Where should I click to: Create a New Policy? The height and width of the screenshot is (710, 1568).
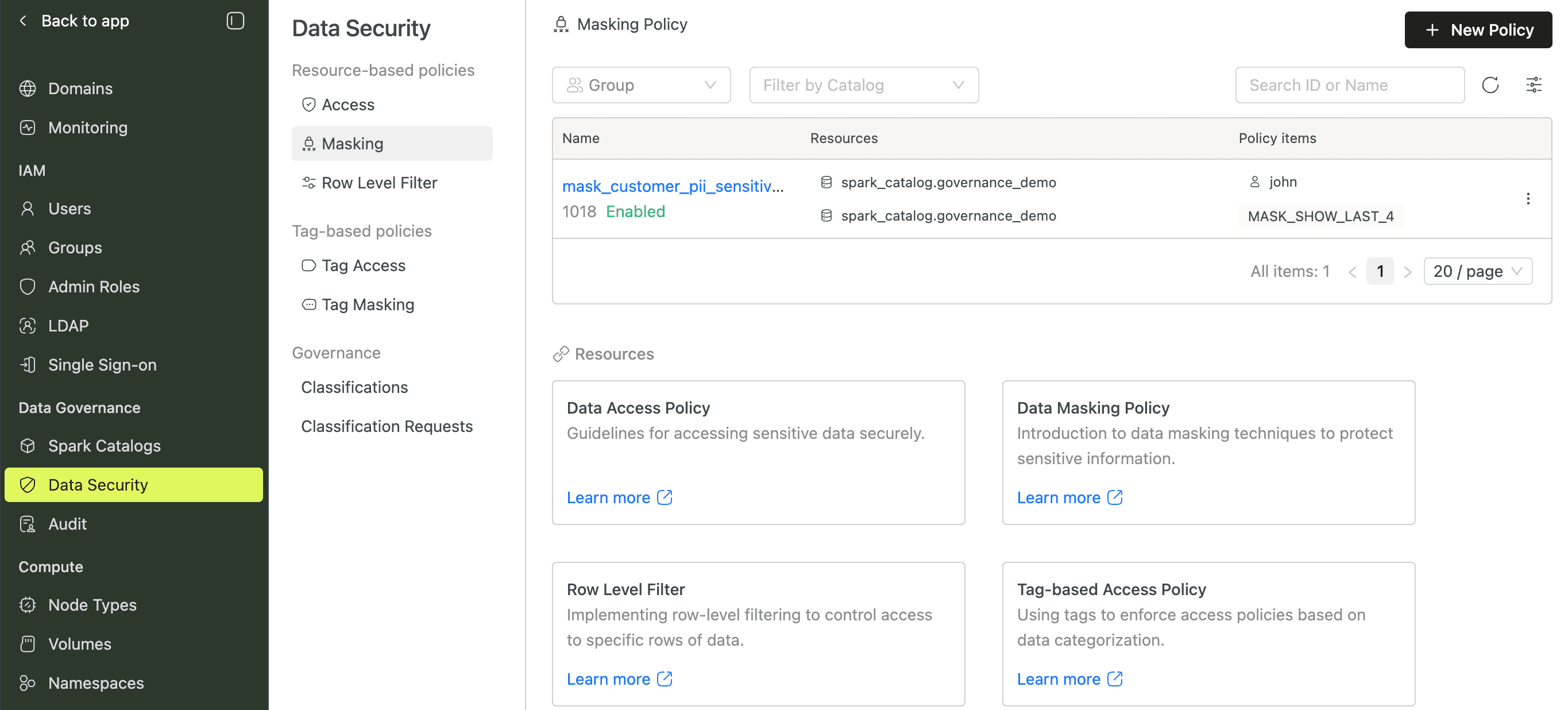tap(1478, 29)
